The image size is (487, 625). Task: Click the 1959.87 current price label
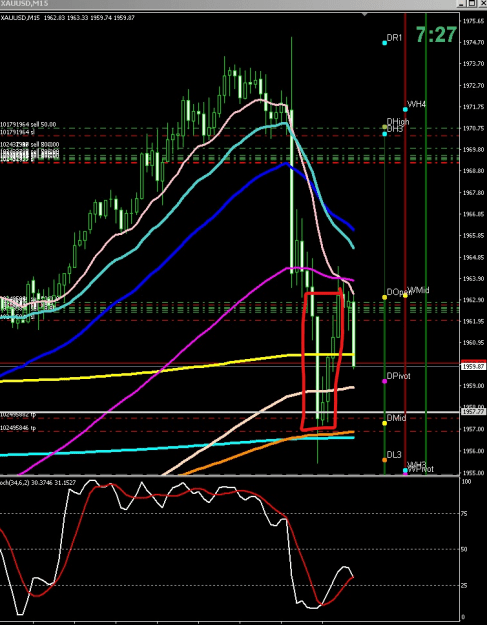click(473, 366)
